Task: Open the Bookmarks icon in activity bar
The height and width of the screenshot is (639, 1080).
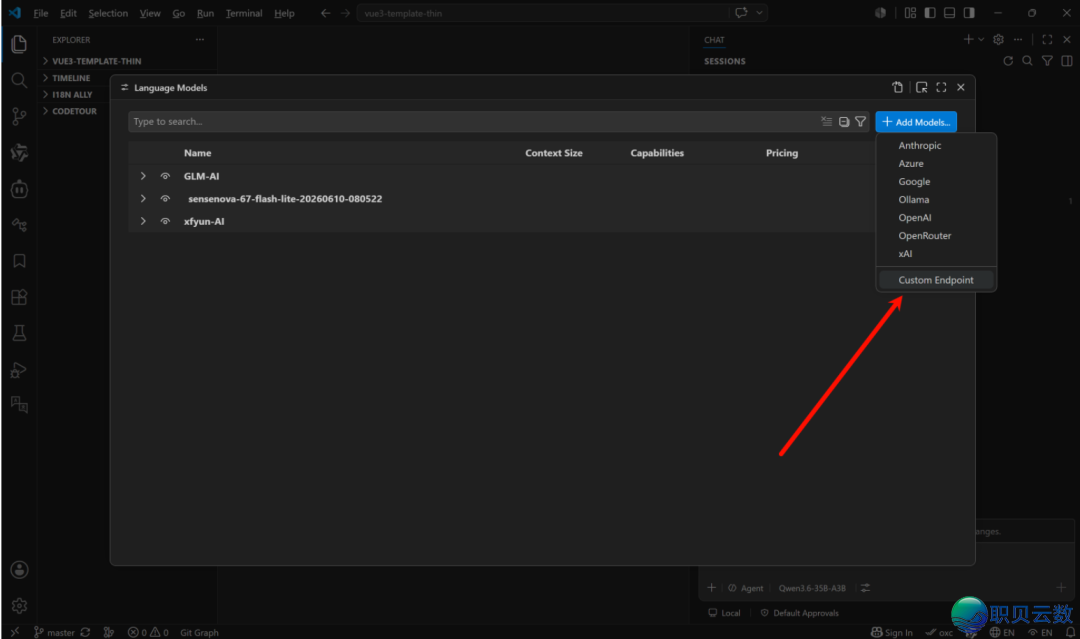Action: click(x=19, y=261)
